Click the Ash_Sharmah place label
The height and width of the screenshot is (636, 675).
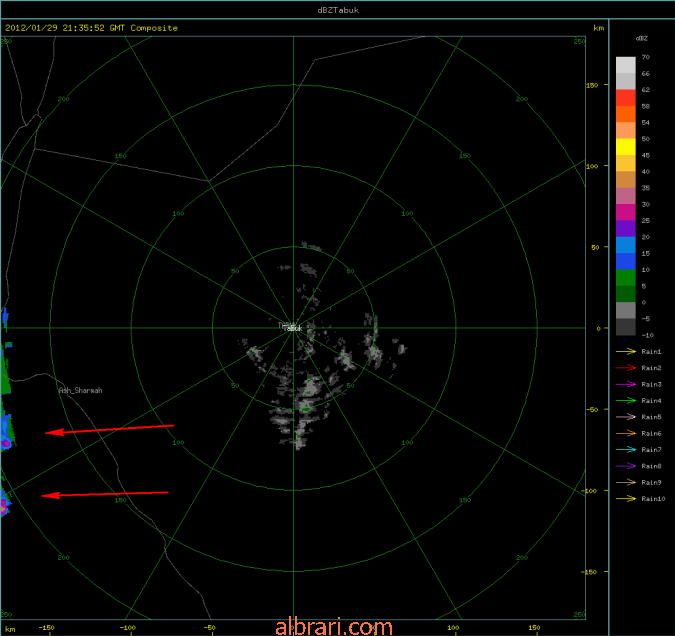pos(81,391)
